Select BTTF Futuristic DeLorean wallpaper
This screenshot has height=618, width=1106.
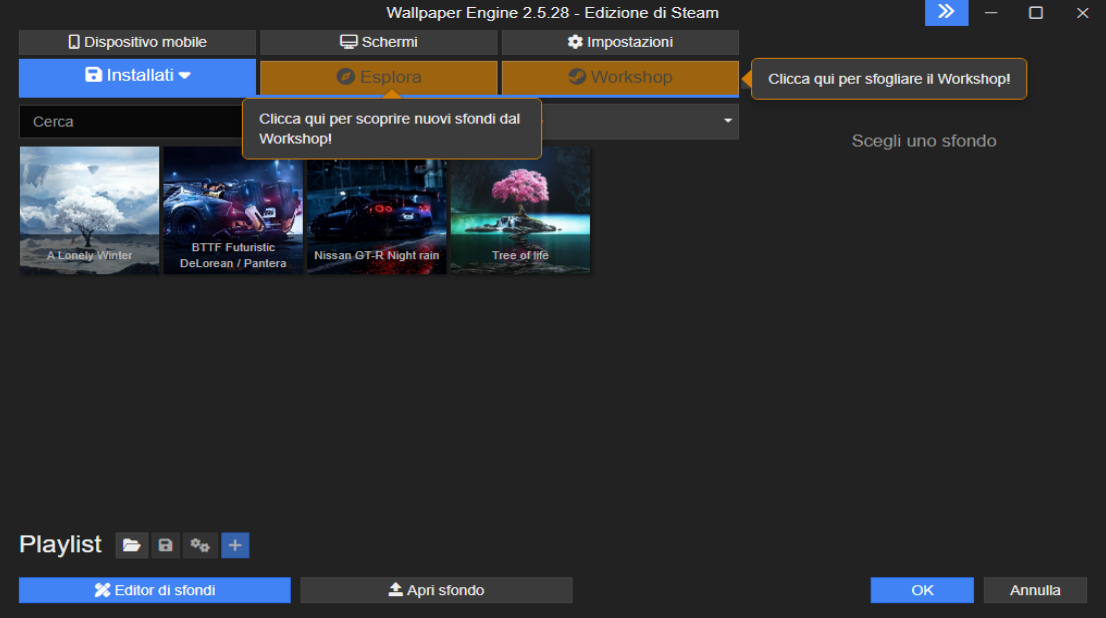pyautogui.click(x=233, y=210)
